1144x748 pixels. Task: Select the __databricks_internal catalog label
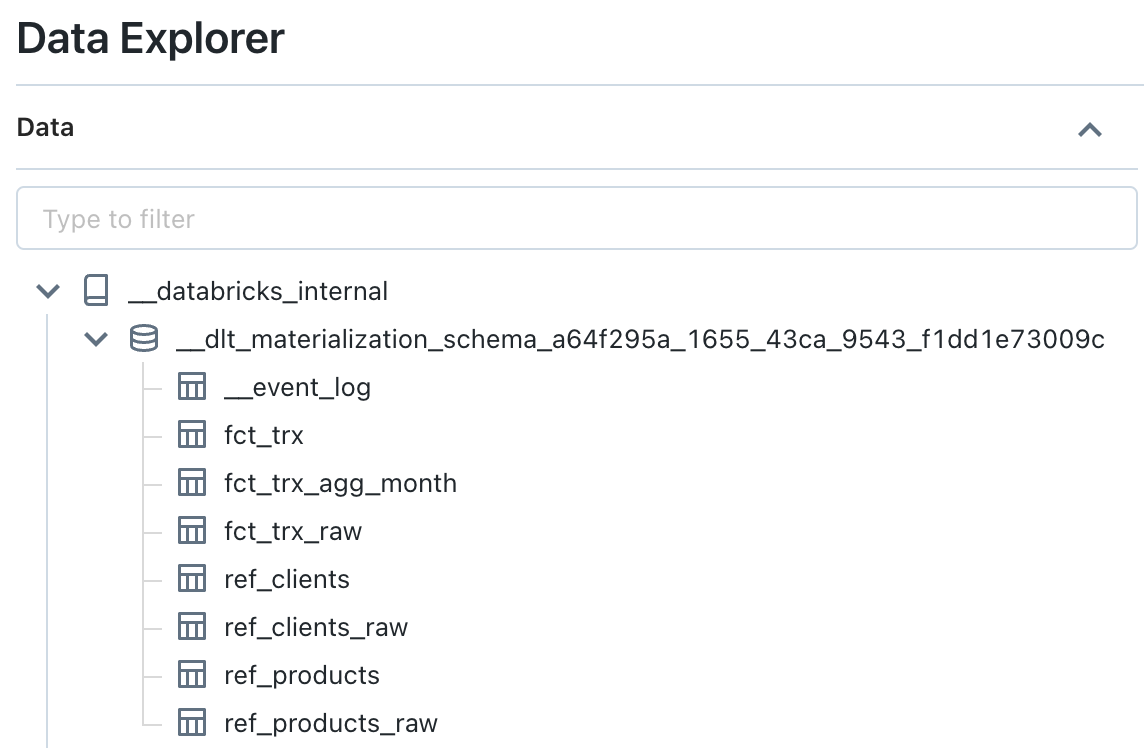click(x=258, y=291)
